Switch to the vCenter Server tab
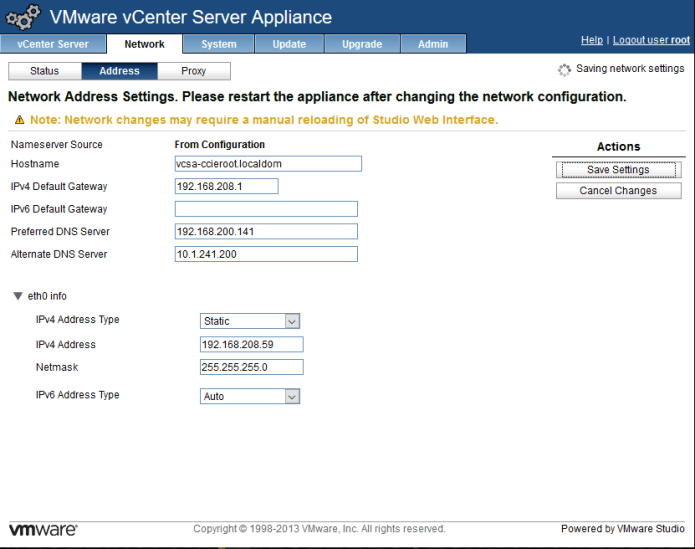The image size is (695, 549). (x=53, y=44)
